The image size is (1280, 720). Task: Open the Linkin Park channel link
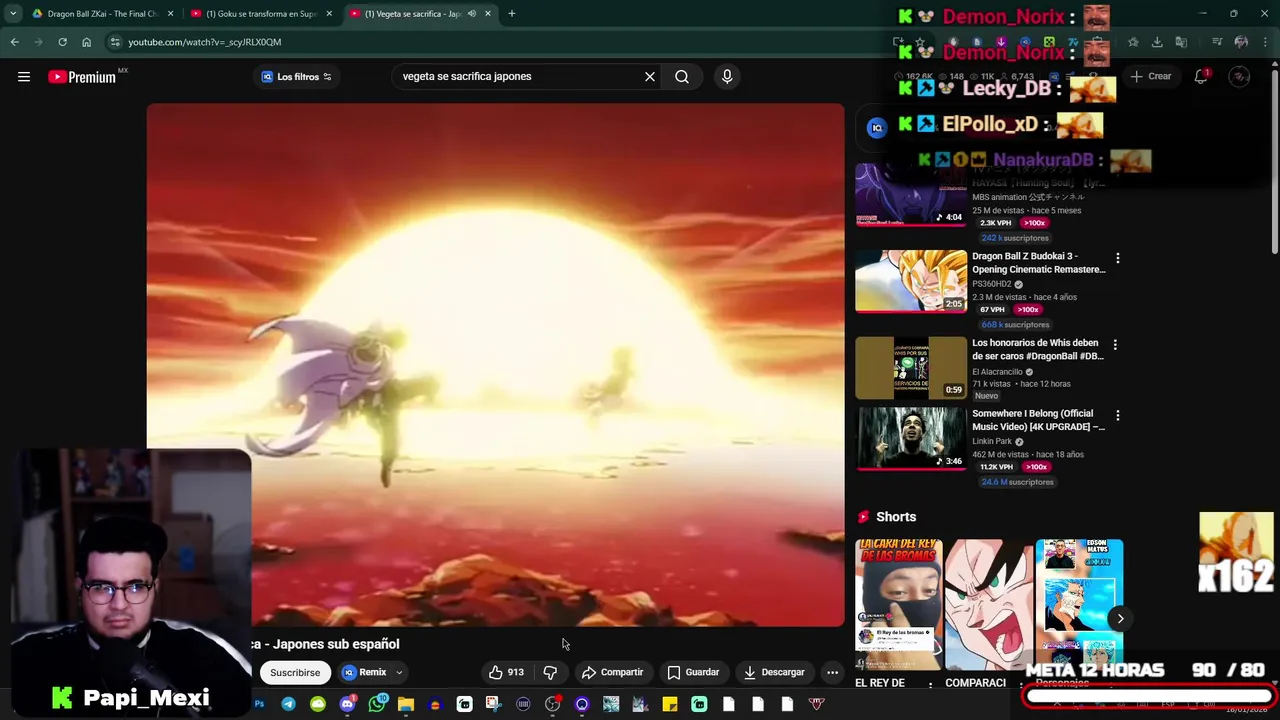[x=992, y=441]
